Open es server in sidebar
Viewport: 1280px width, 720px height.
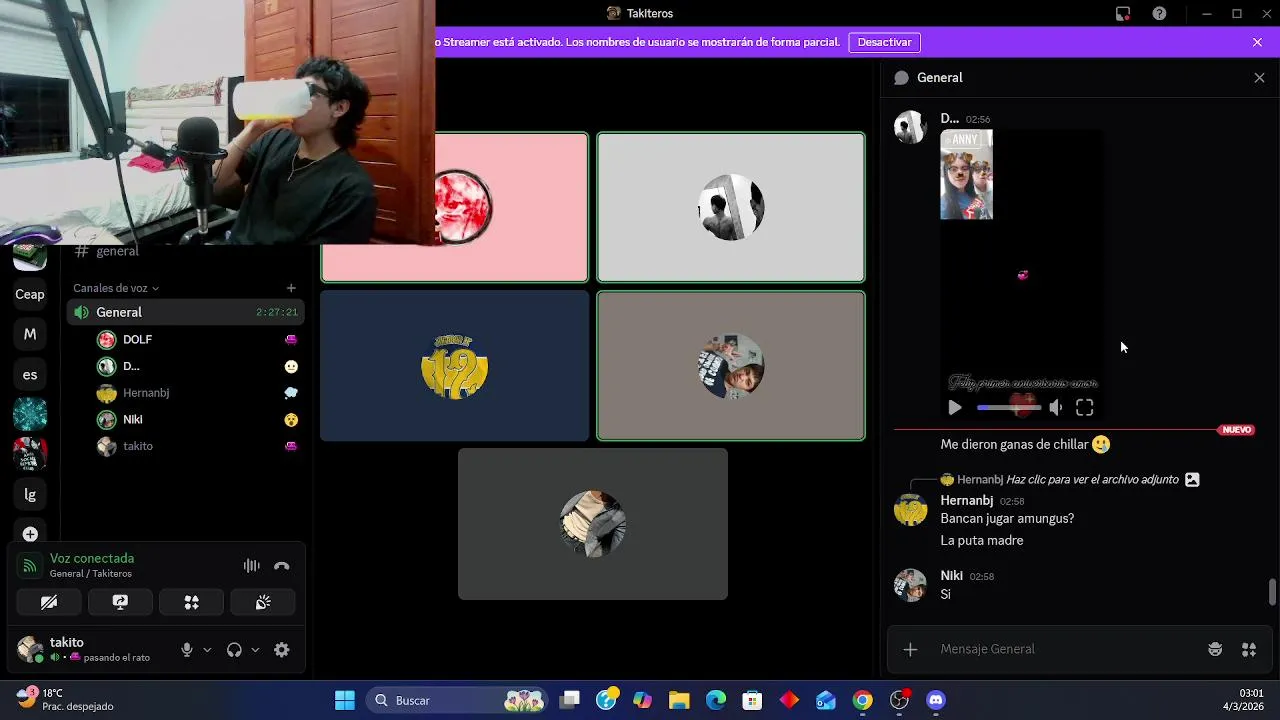pos(30,375)
